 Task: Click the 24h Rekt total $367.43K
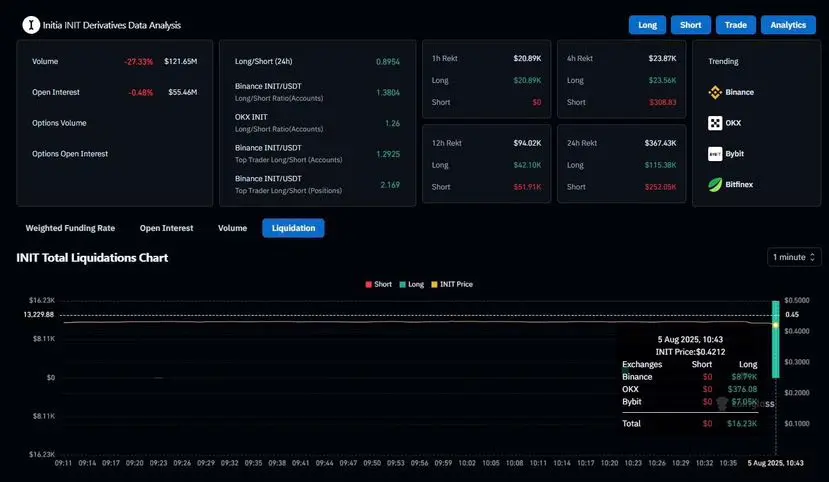click(x=660, y=143)
